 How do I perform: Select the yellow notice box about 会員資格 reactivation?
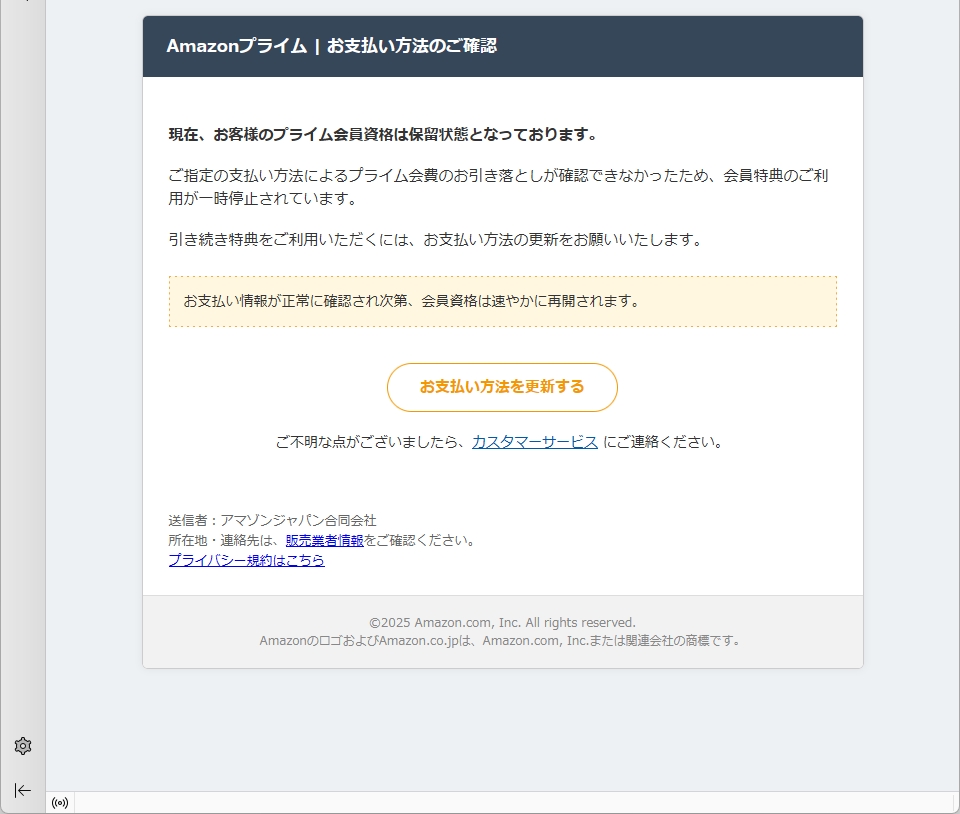tap(502, 301)
